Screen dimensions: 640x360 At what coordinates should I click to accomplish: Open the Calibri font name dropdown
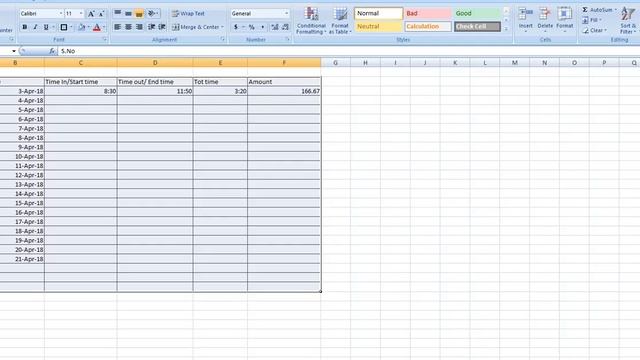click(61, 13)
